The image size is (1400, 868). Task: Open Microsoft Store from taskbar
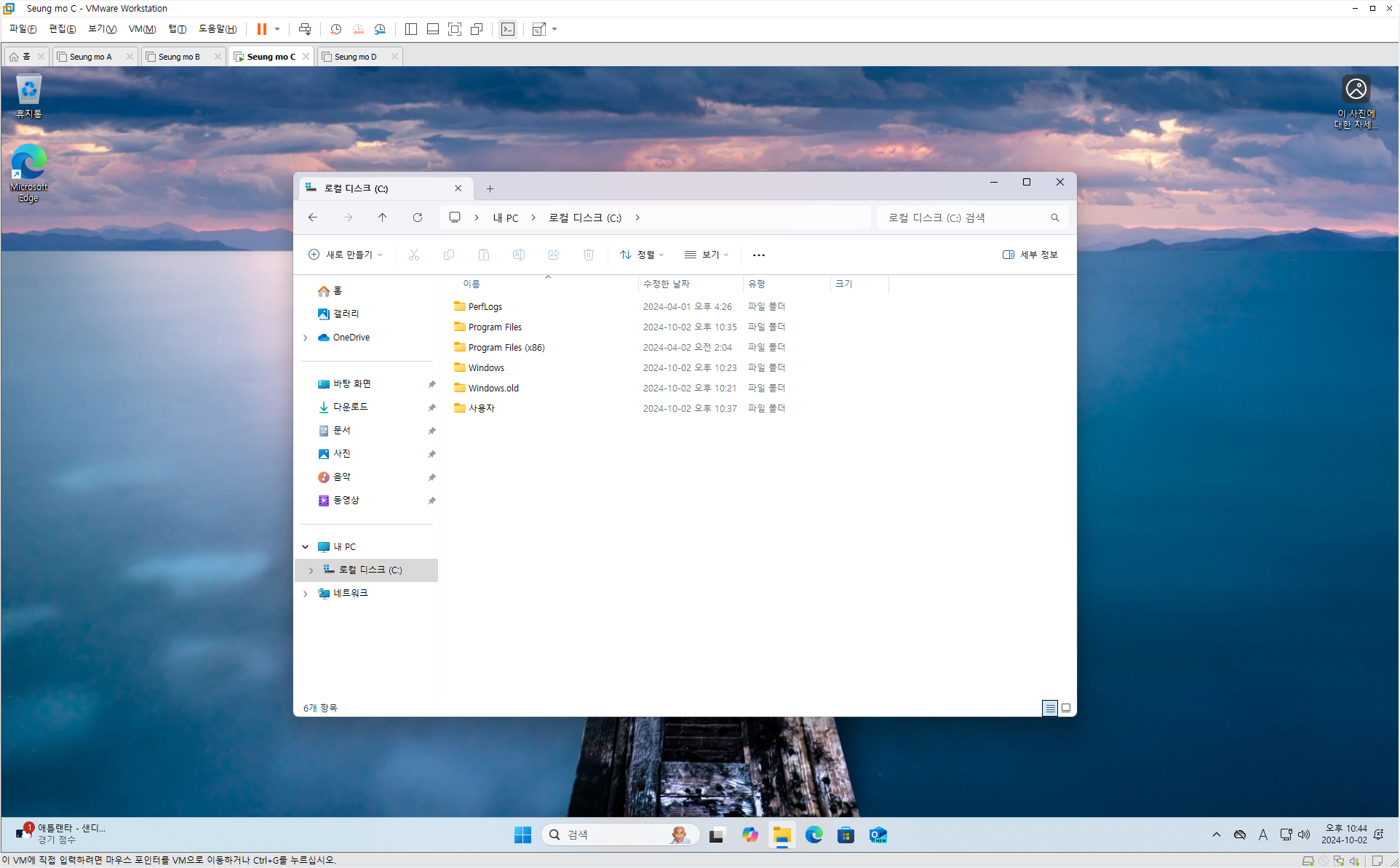coord(846,835)
